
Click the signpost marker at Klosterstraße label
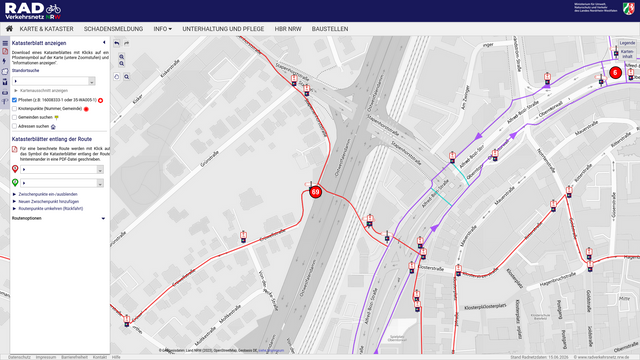[x=412, y=268]
